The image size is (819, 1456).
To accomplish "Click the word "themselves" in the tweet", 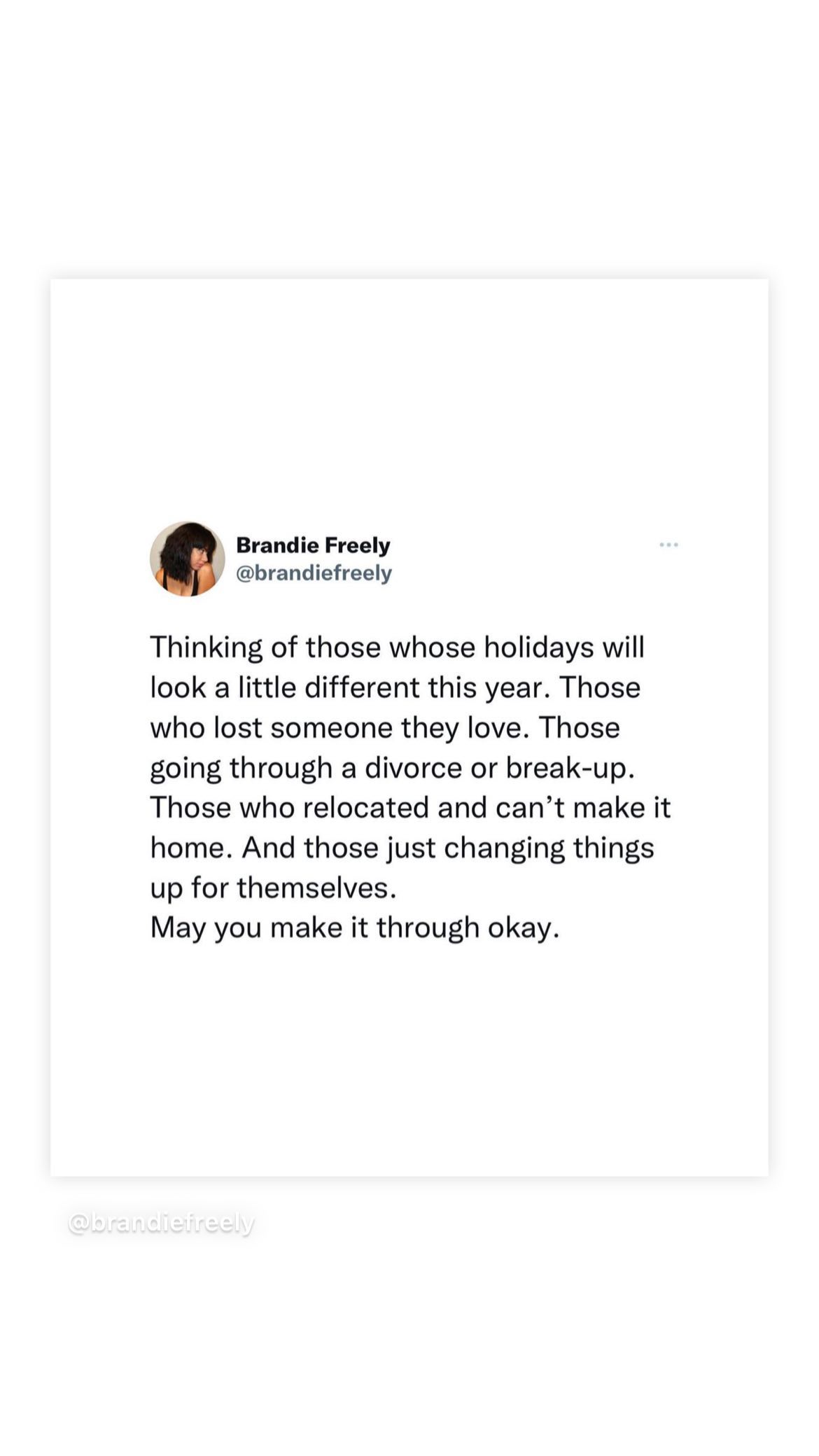I will click(312, 888).
